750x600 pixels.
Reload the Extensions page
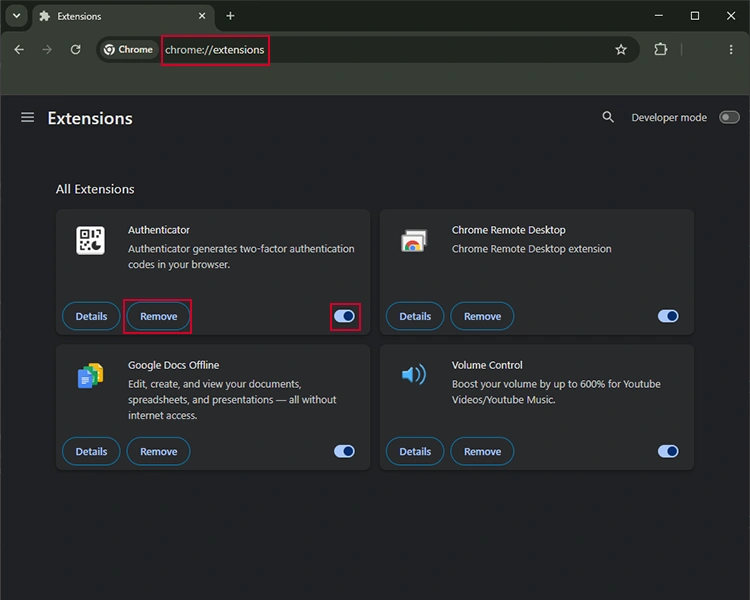coord(76,49)
